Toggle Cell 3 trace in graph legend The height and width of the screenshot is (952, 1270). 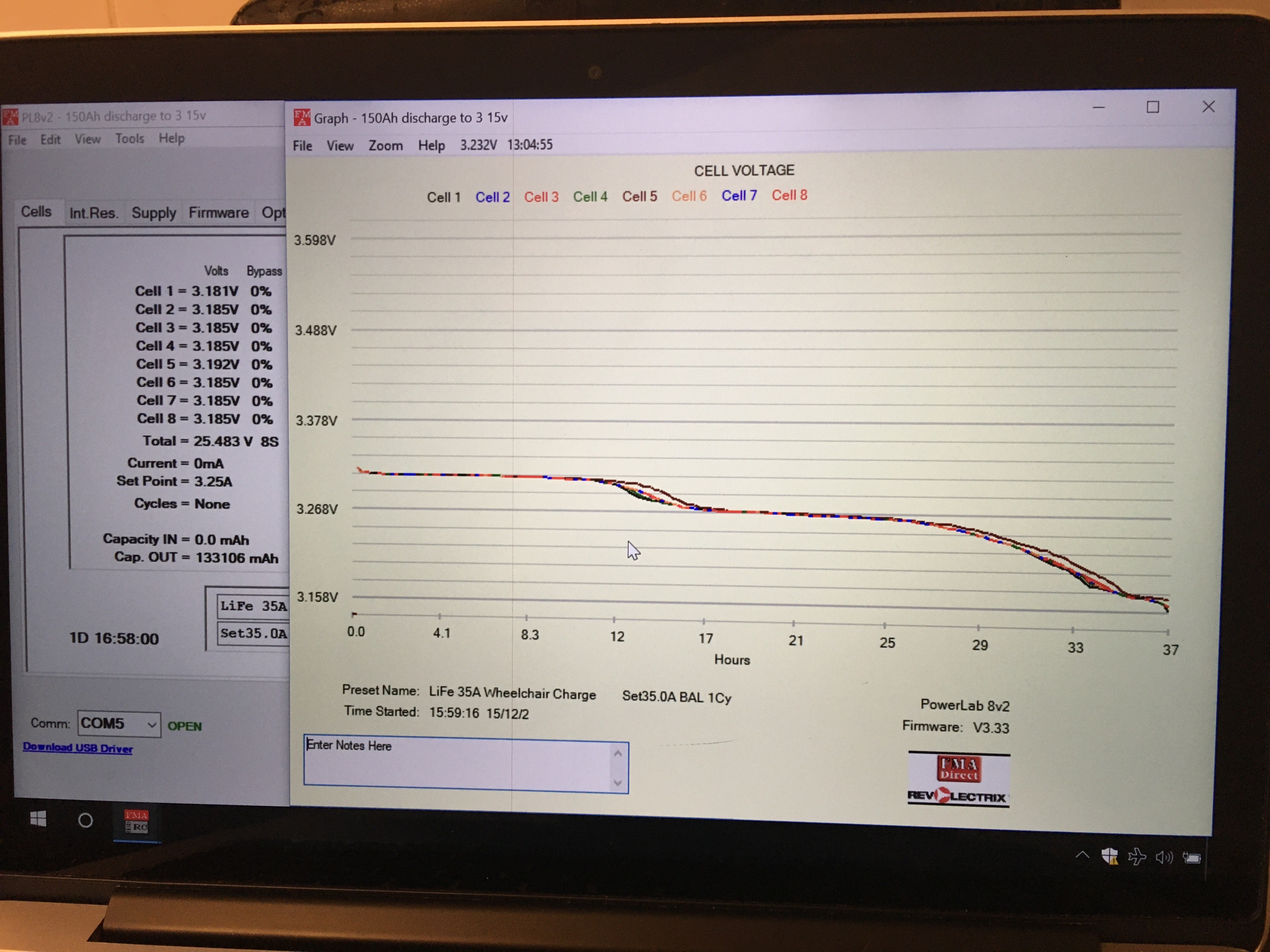[x=541, y=197]
